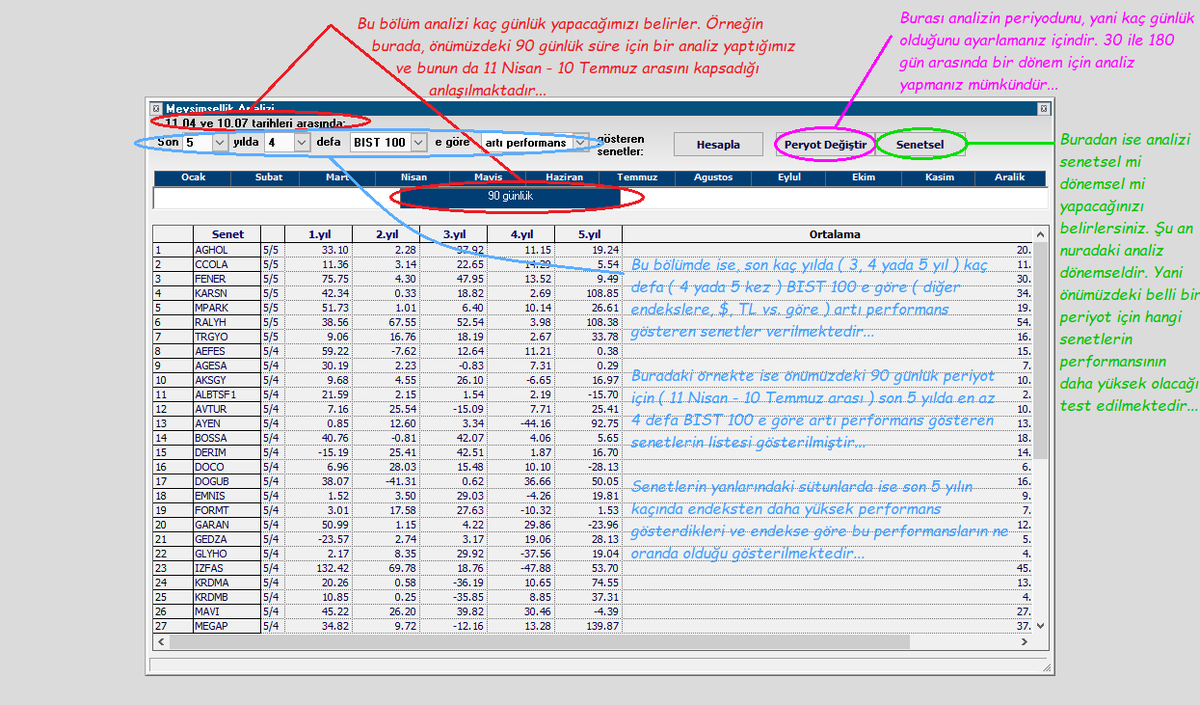Select the AEFES stock cell
The image size is (1200, 705).
(227, 351)
